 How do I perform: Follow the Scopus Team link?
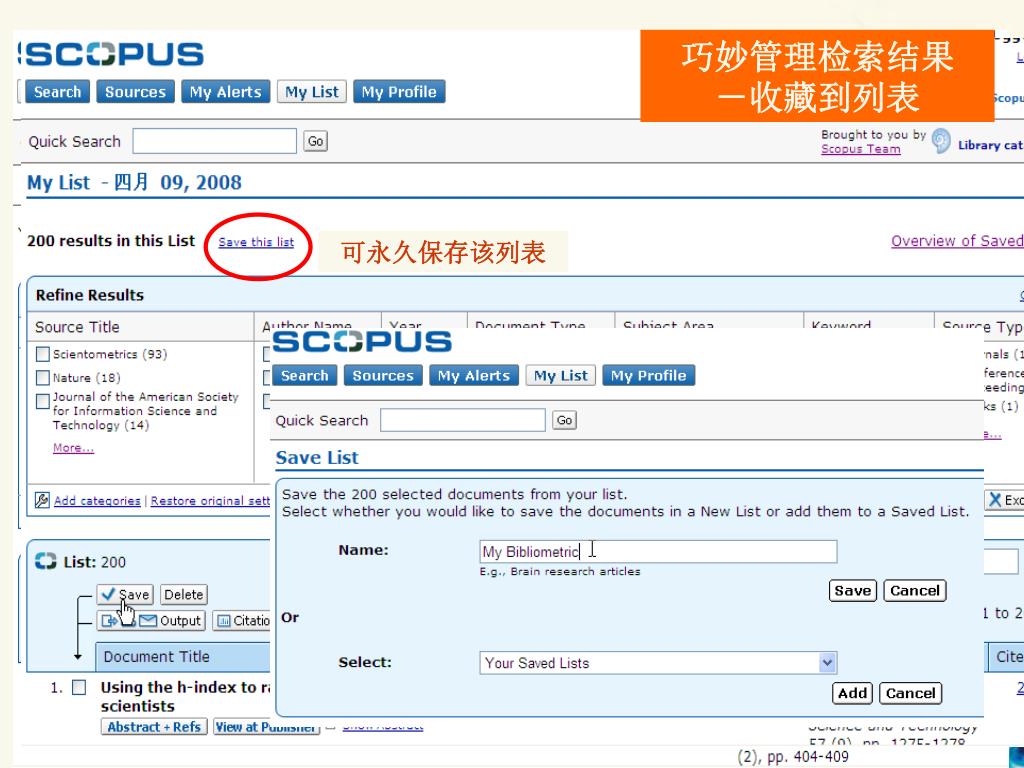(x=860, y=149)
